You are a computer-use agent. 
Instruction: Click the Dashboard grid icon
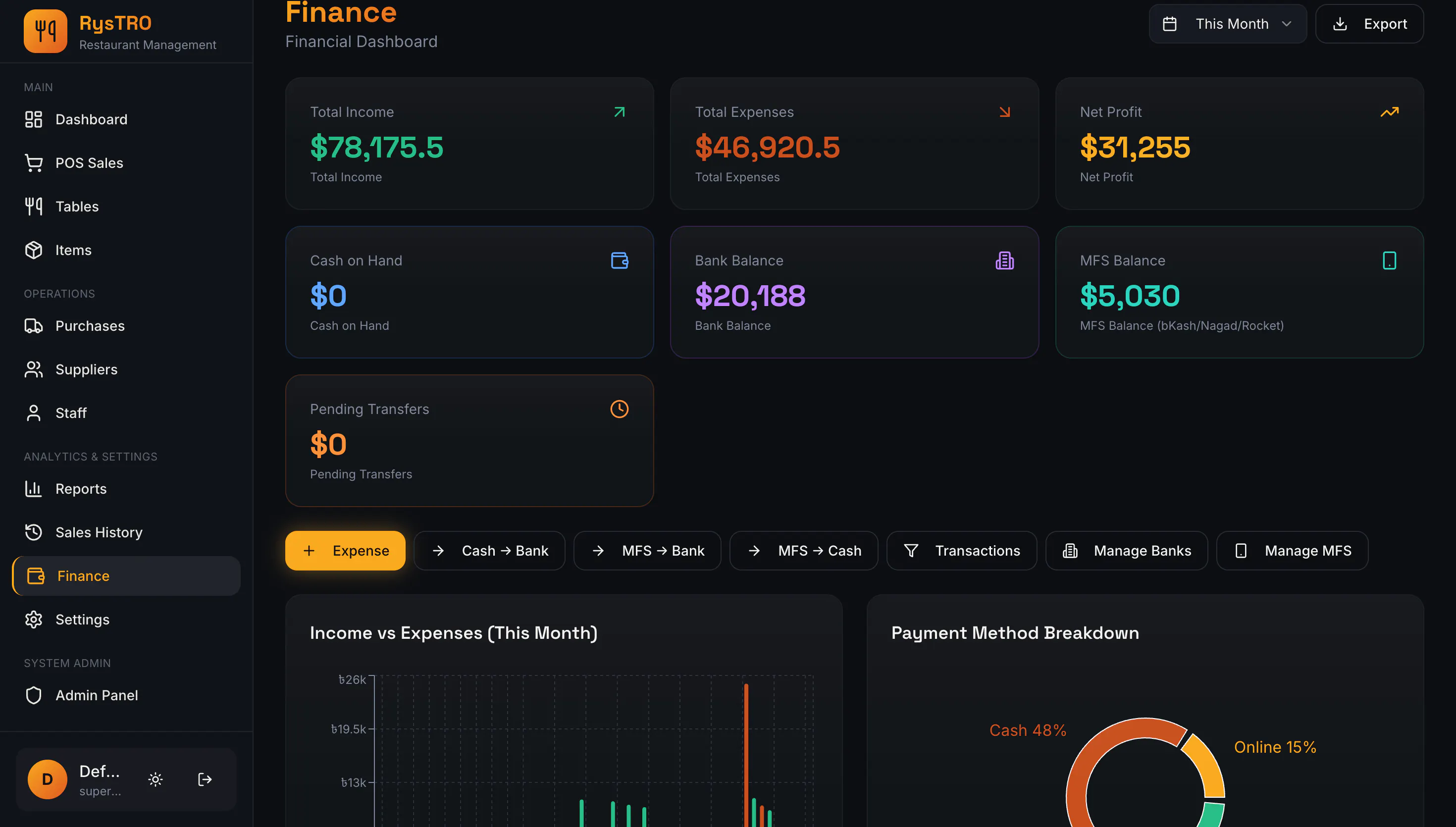(34, 119)
